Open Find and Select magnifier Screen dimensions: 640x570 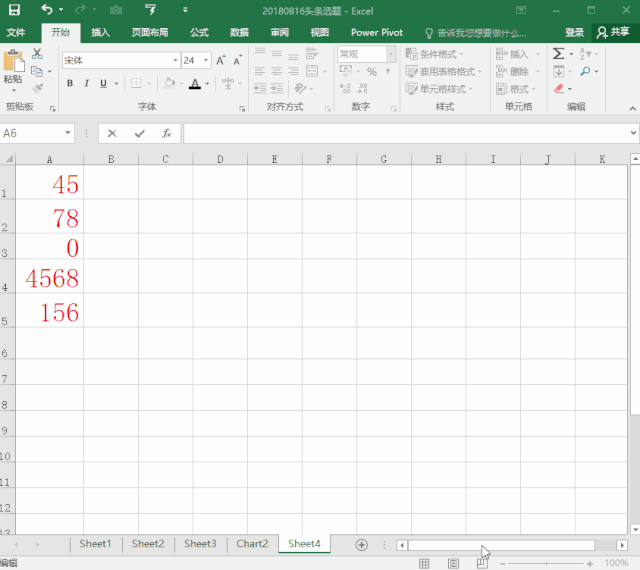click(585, 71)
